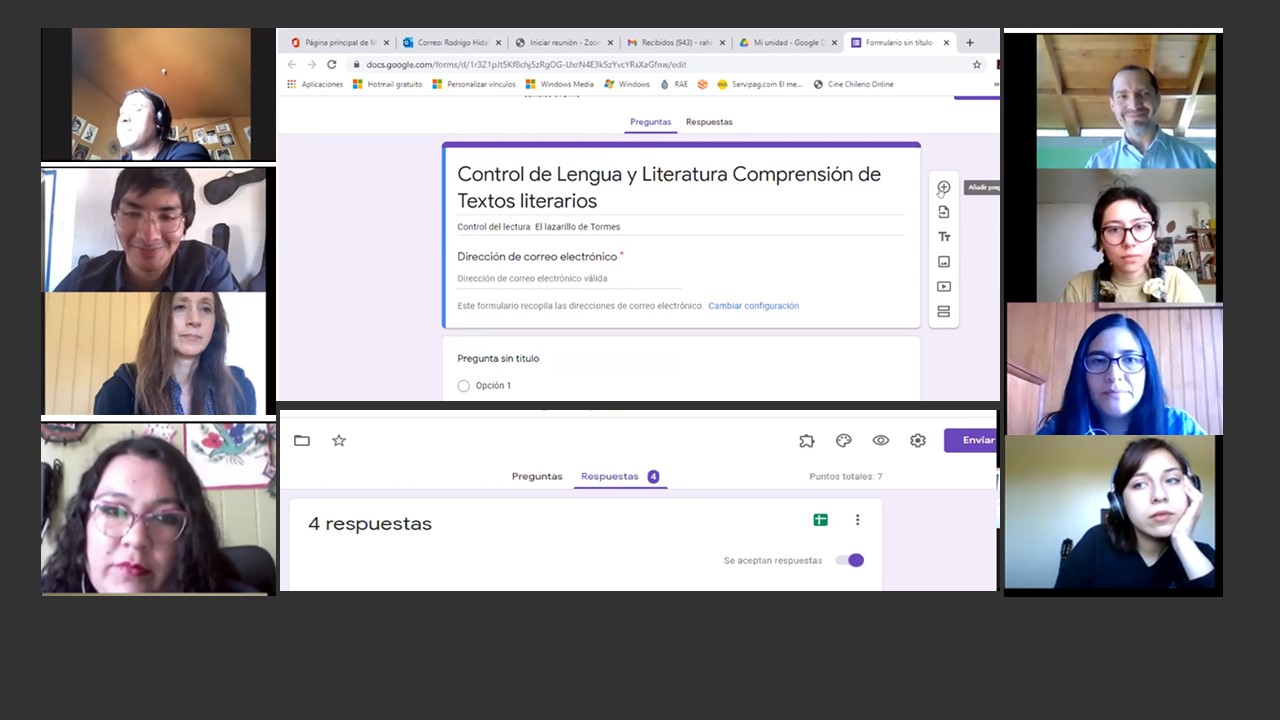Open the 'Mi unidad - Google Drive' browser tab
Viewport: 1280px width, 720px height.
pos(785,43)
